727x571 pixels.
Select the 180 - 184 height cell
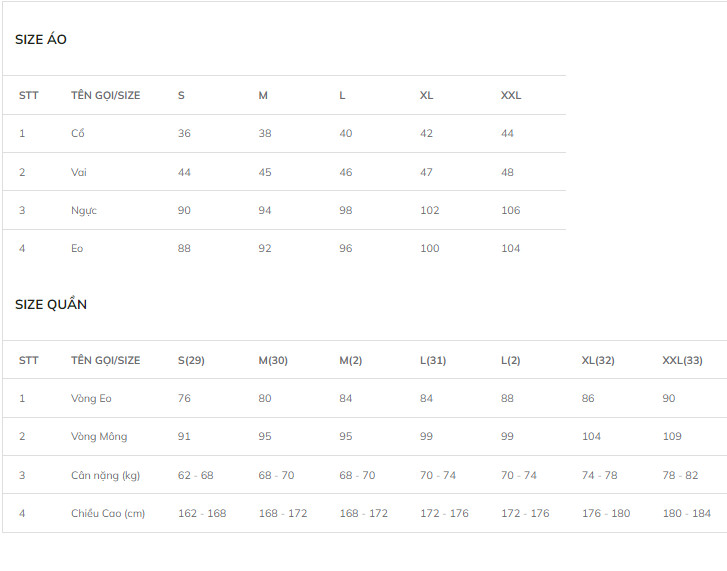[x=687, y=513]
